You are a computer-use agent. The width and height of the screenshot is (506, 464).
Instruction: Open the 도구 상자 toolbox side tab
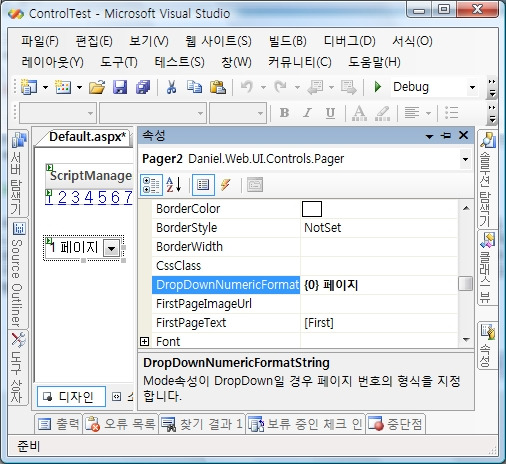[18, 368]
